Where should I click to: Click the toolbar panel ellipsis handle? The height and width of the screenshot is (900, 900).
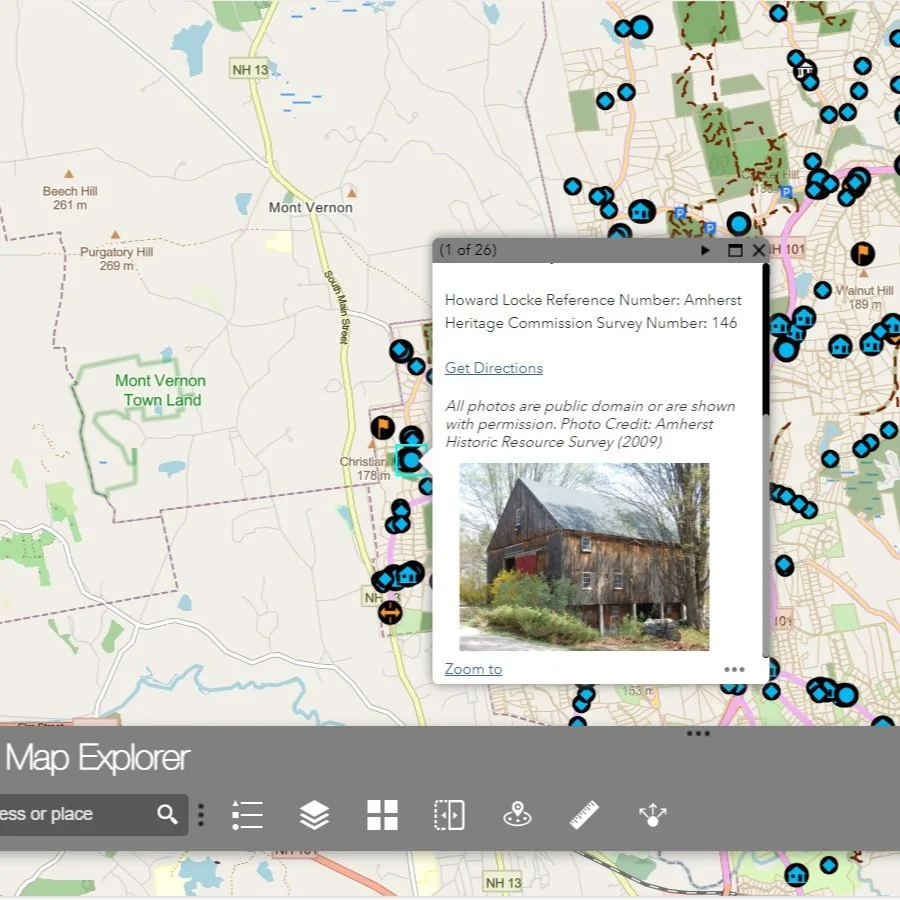(698, 733)
